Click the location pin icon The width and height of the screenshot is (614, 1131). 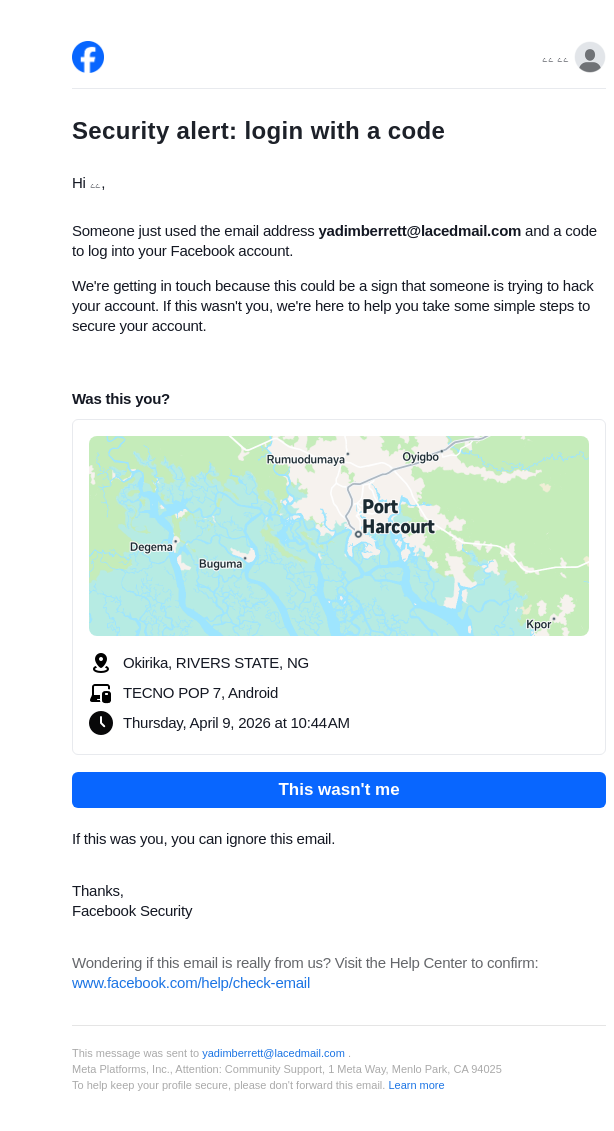[101, 663]
